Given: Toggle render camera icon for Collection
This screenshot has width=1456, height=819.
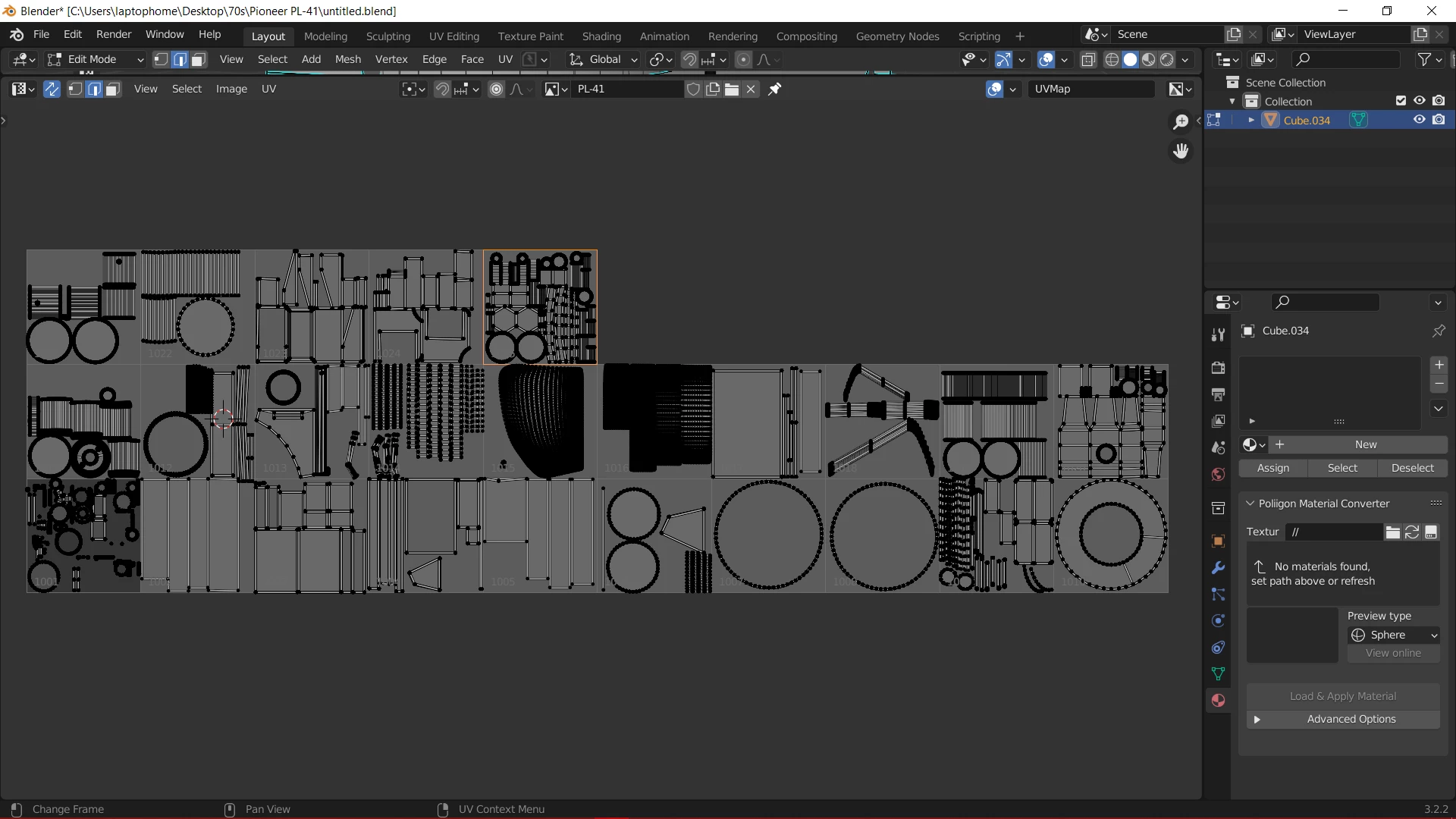Looking at the screenshot, I should [1439, 101].
